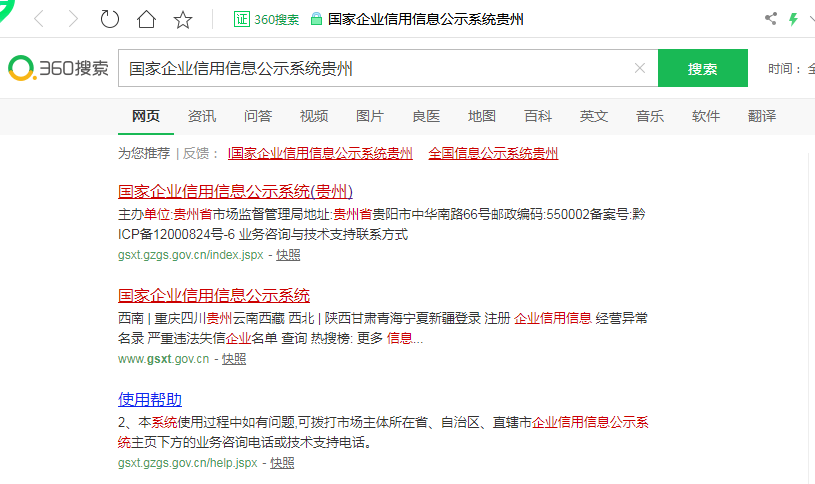Switch to the 问答 tab
Screen dimensions: 815x484
(x=258, y=116)
